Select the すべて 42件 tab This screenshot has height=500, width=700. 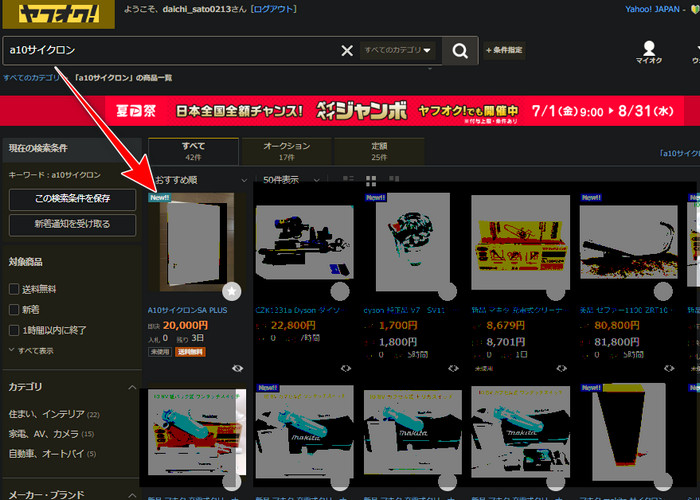pyautogui.click(x=193, y=151)
